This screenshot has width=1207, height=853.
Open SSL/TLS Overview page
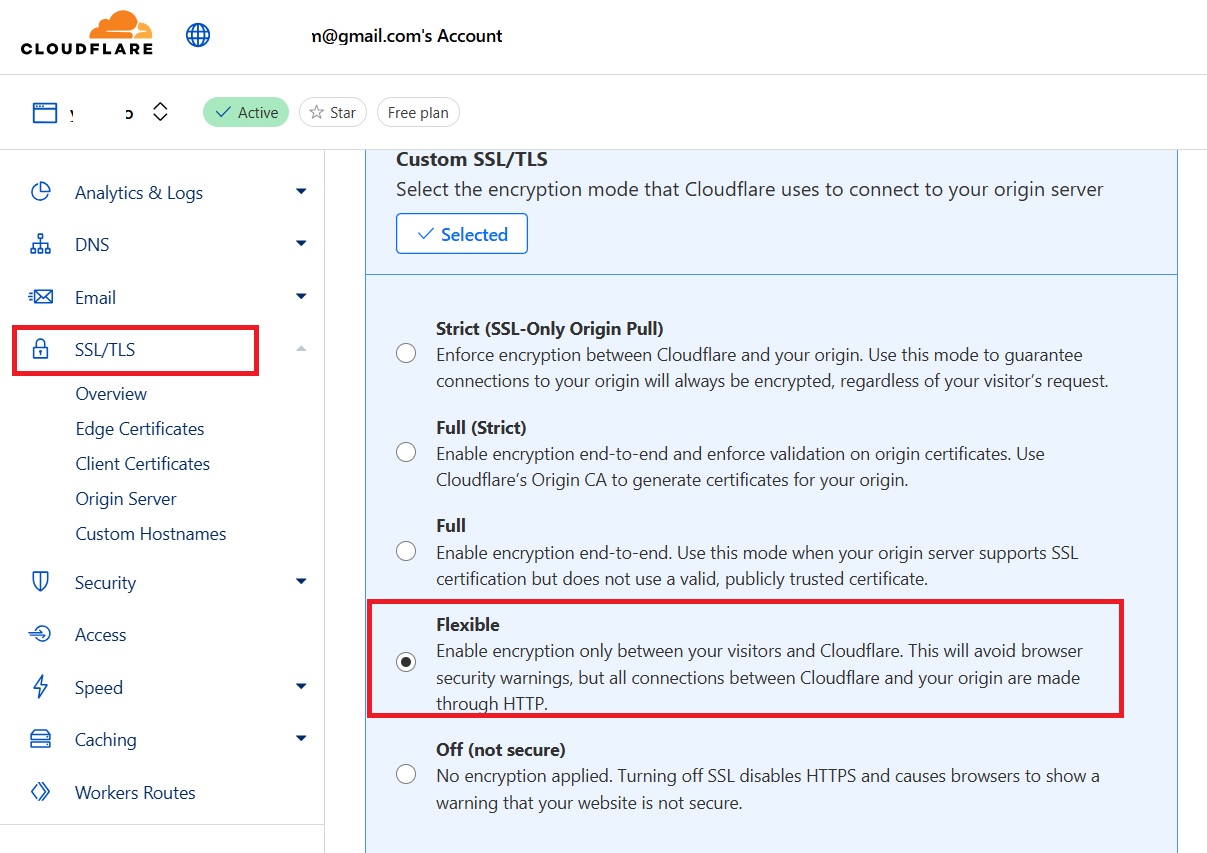[x=111, y=394]
